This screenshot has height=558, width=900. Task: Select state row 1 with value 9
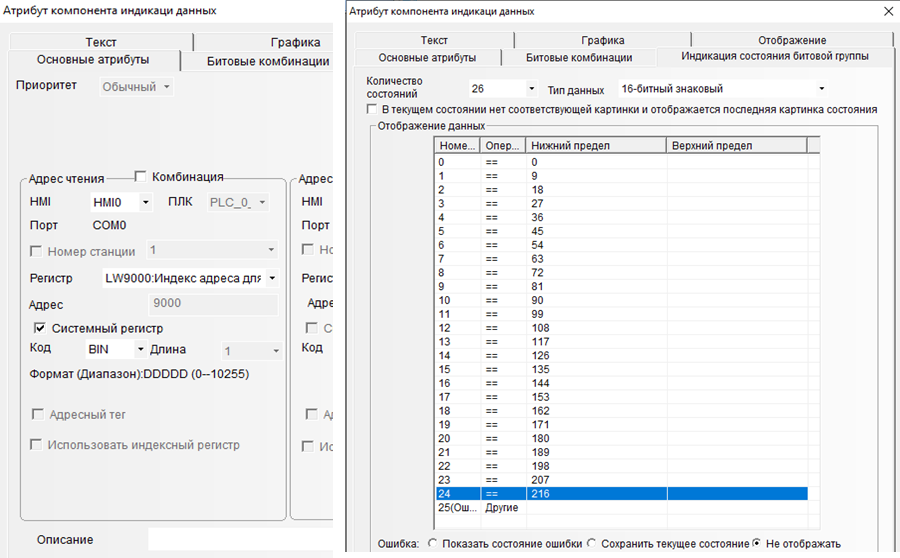click(x=622, y=176)
